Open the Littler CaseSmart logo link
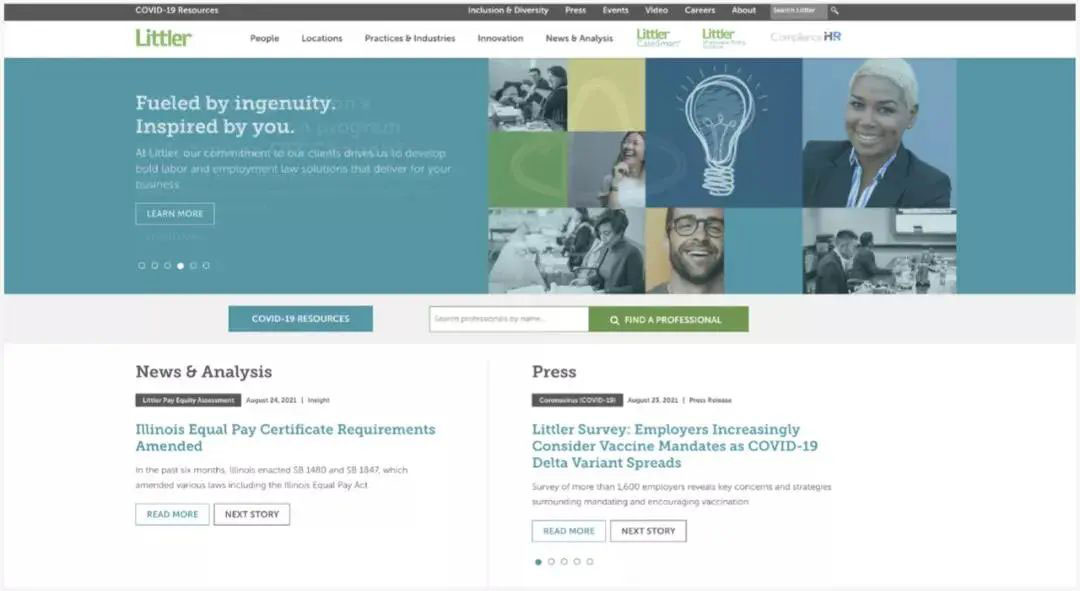 coord(658,38)
